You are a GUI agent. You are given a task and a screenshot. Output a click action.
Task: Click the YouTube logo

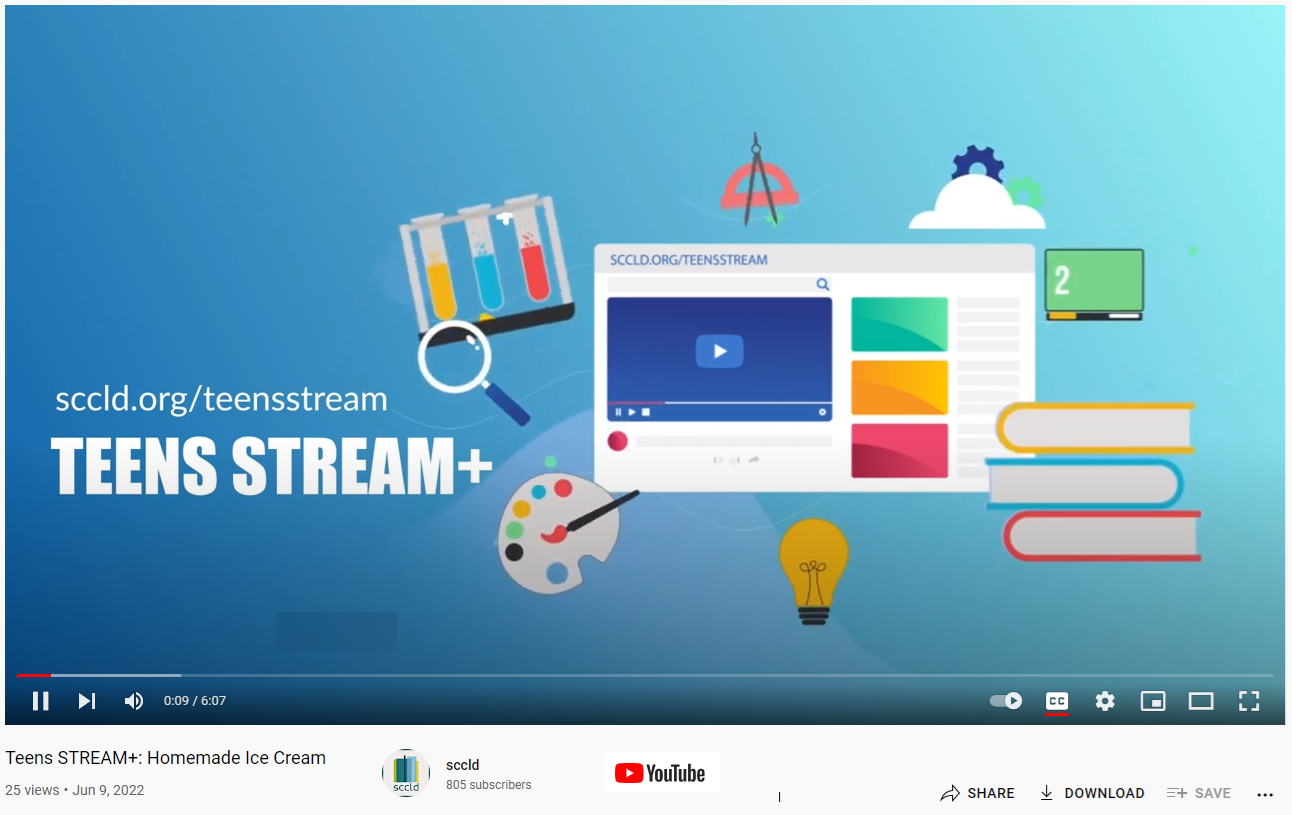[661, 773]
